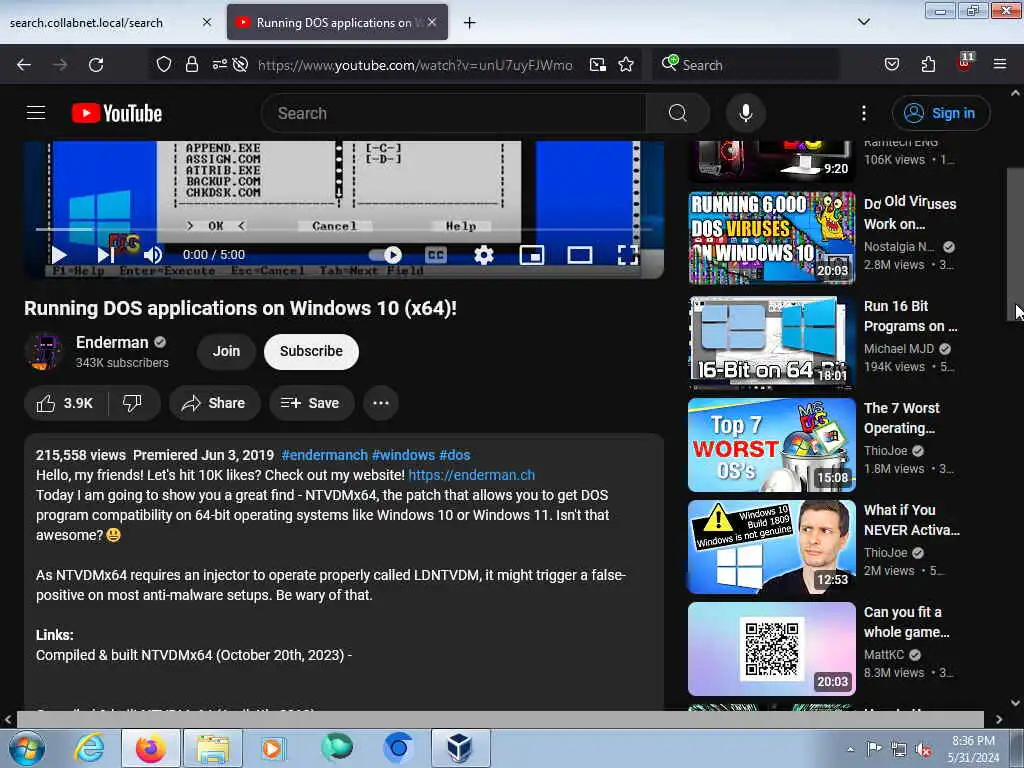The width and height of the screenshot is (1024, 768).
Task: Open the QR code video thumbnail
Action: point(771,648)
